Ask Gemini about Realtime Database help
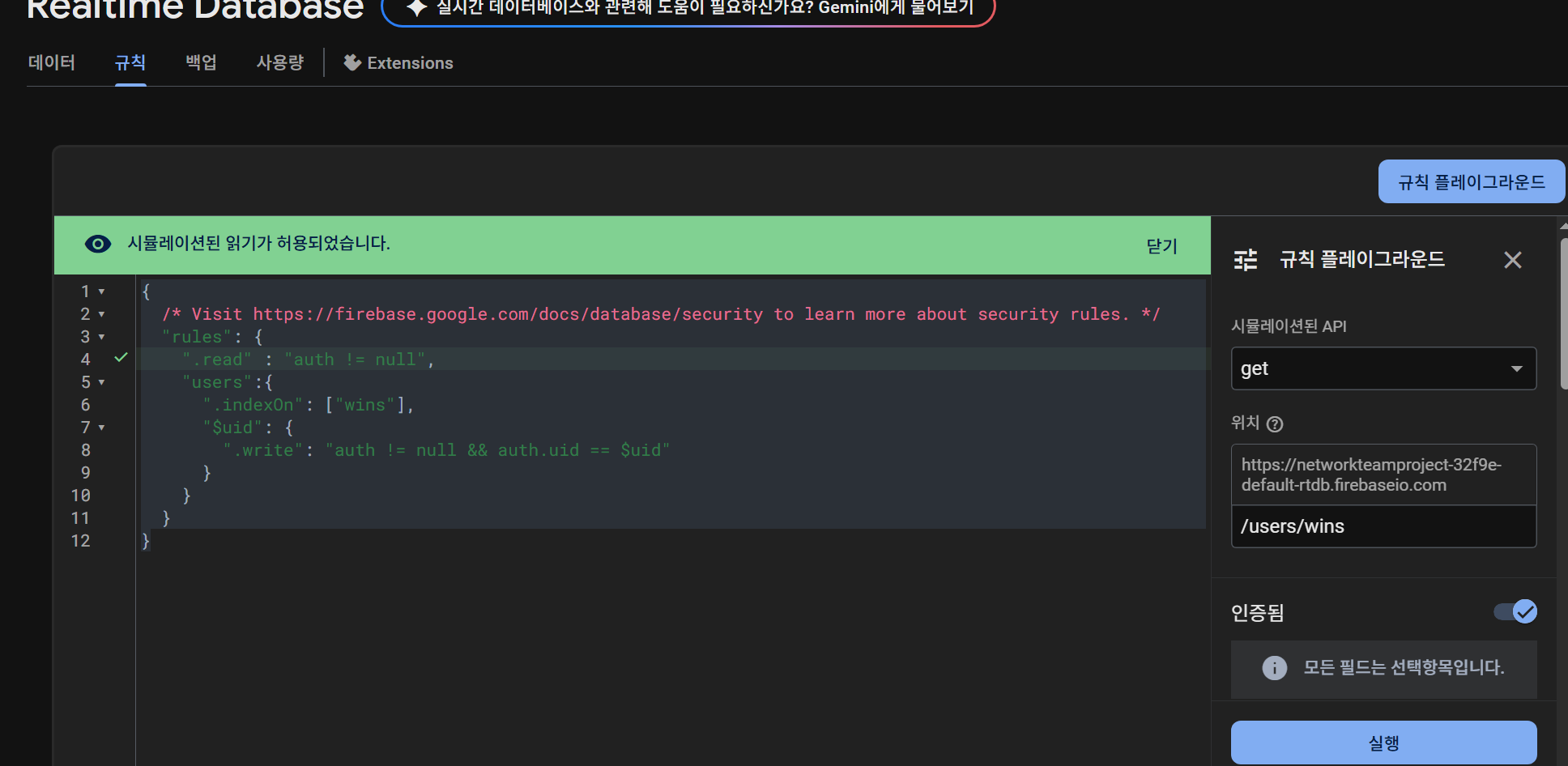The width and height of the screenshot is (1568, 766). pos(688,8)
